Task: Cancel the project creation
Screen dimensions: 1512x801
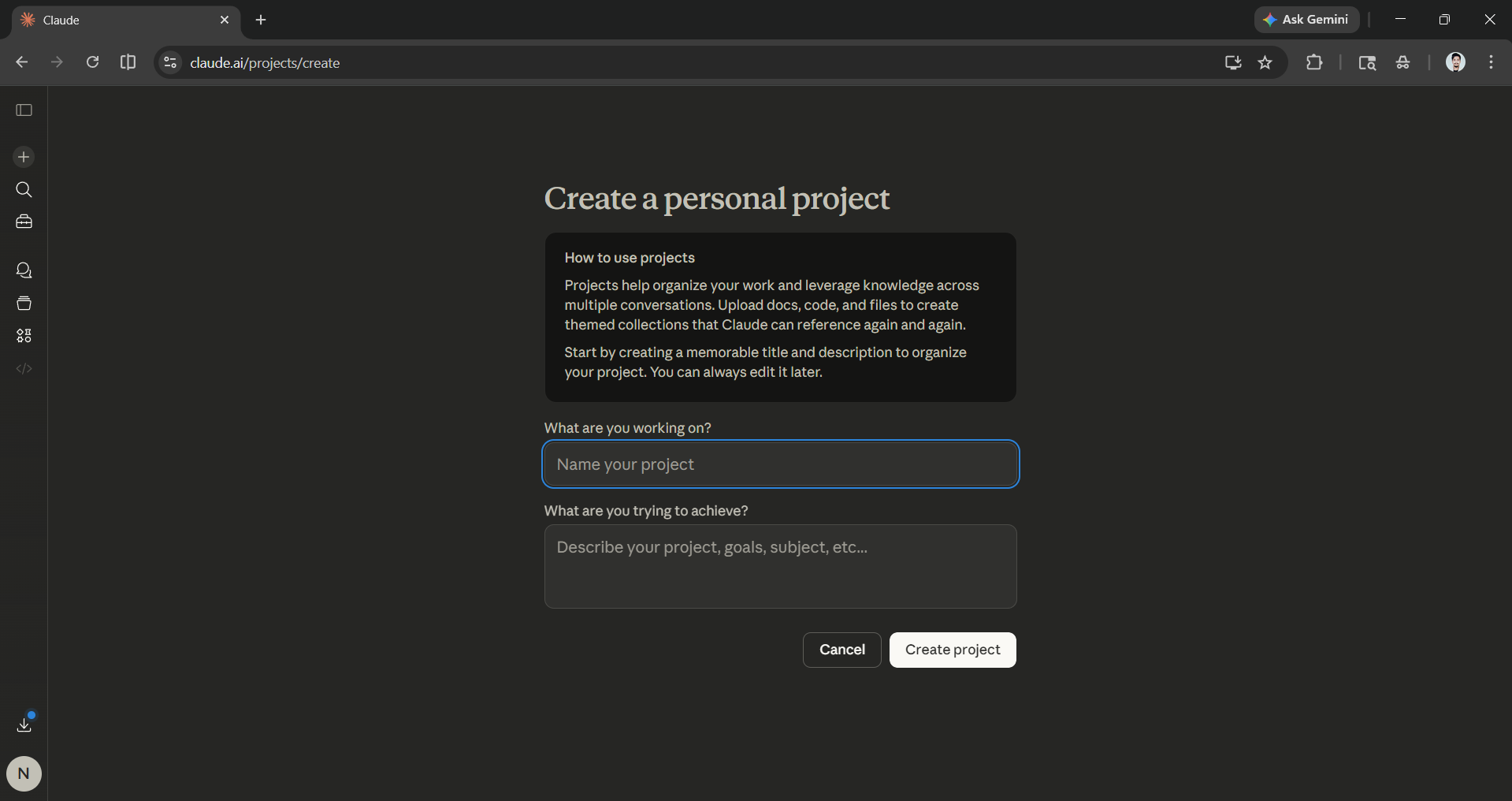Action: coord(841,650)
